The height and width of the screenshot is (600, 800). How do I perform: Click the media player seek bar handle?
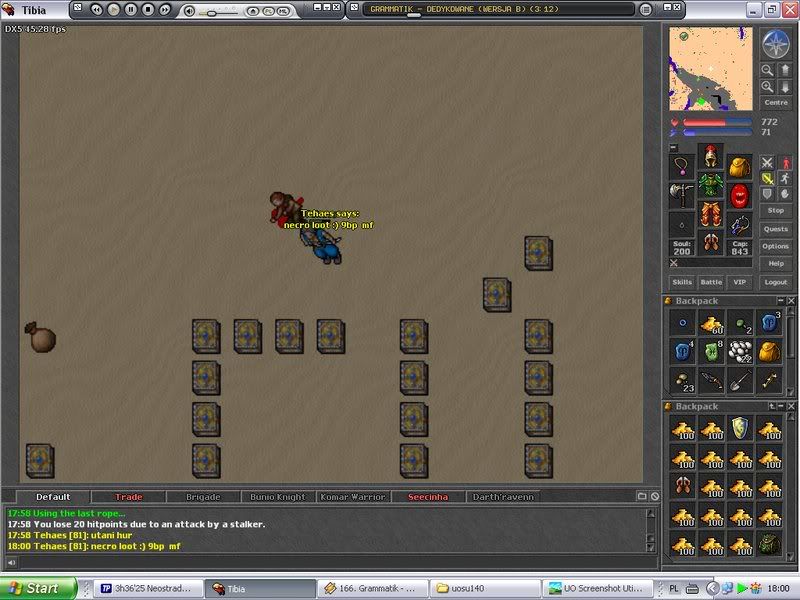point(413,15)
